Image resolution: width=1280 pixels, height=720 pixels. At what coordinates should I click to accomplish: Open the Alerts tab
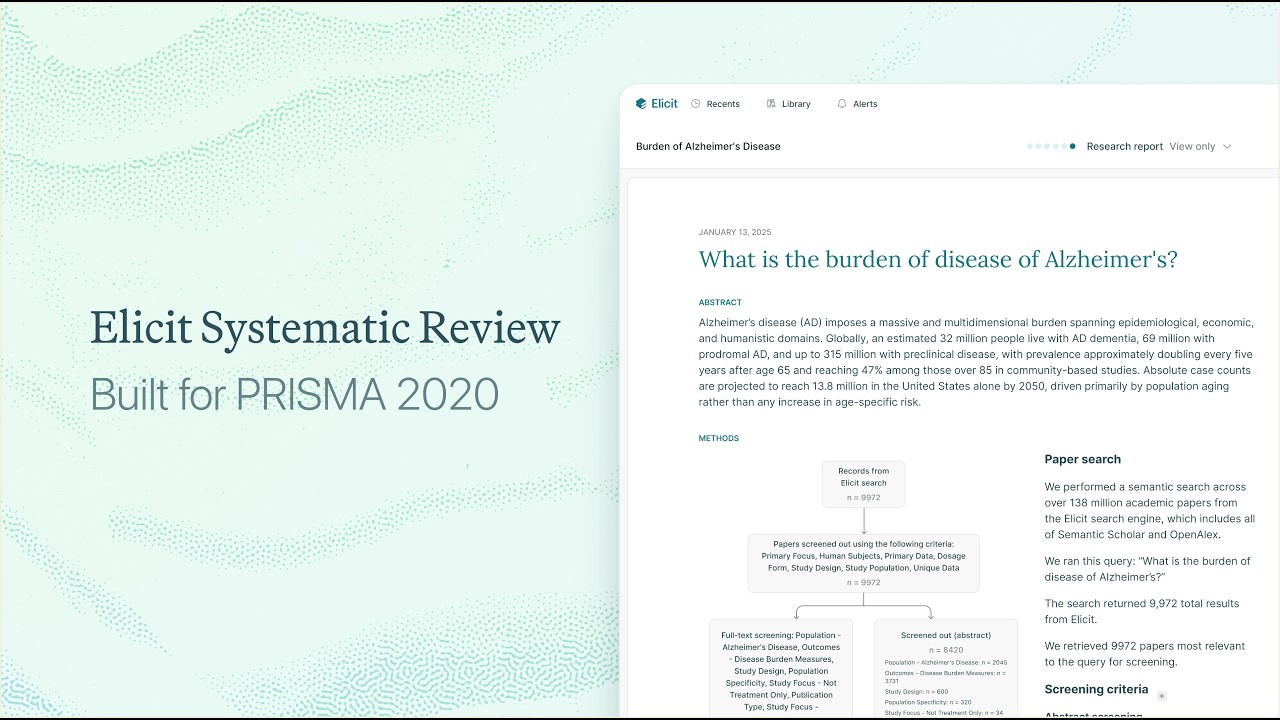(857, 104)
